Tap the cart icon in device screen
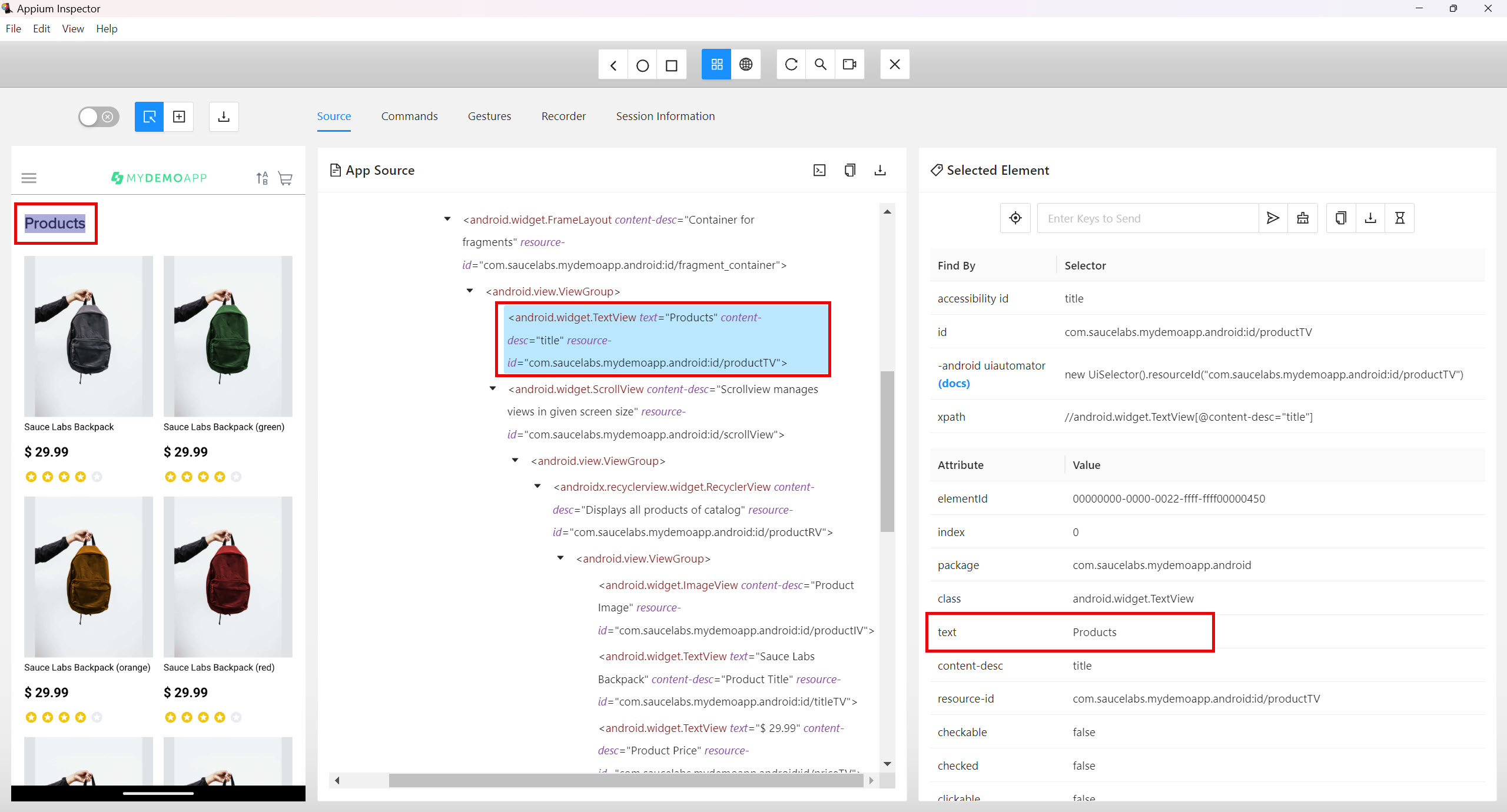 point(286,178)
